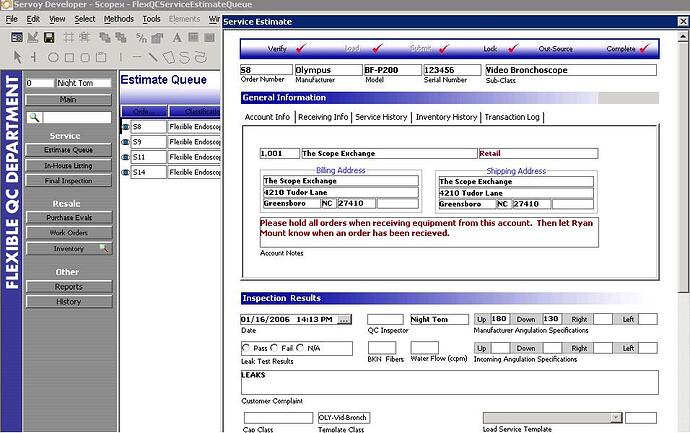Click the dark table grid toolbar icon
Image resolution: width=690 pixels, height=433 pixels.
(x=209, y=37)
